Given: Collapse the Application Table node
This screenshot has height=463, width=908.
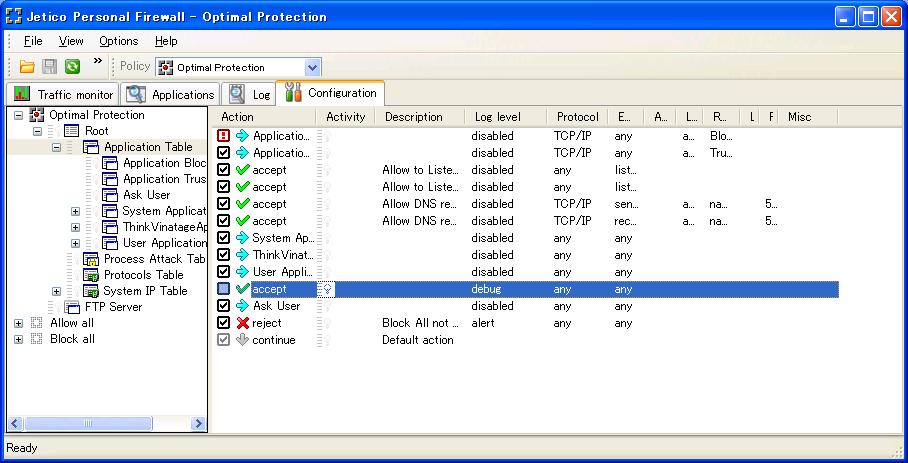Looking at the screenshot, I should pos(56,148).
